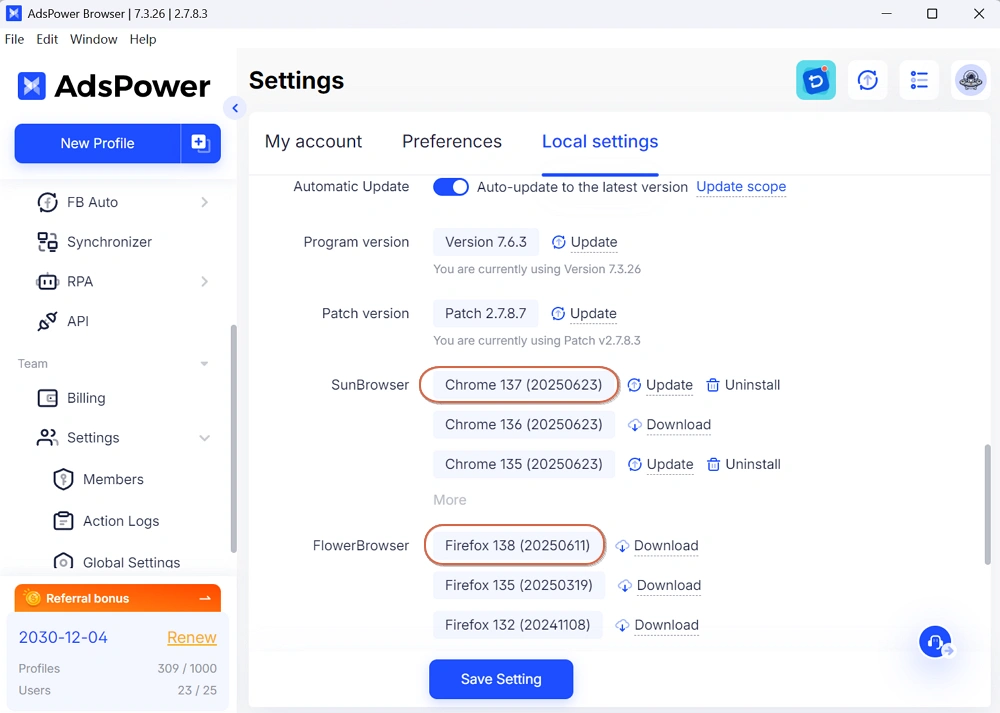
Task: Click the update icon for Program version
Action: click(559, 242)
